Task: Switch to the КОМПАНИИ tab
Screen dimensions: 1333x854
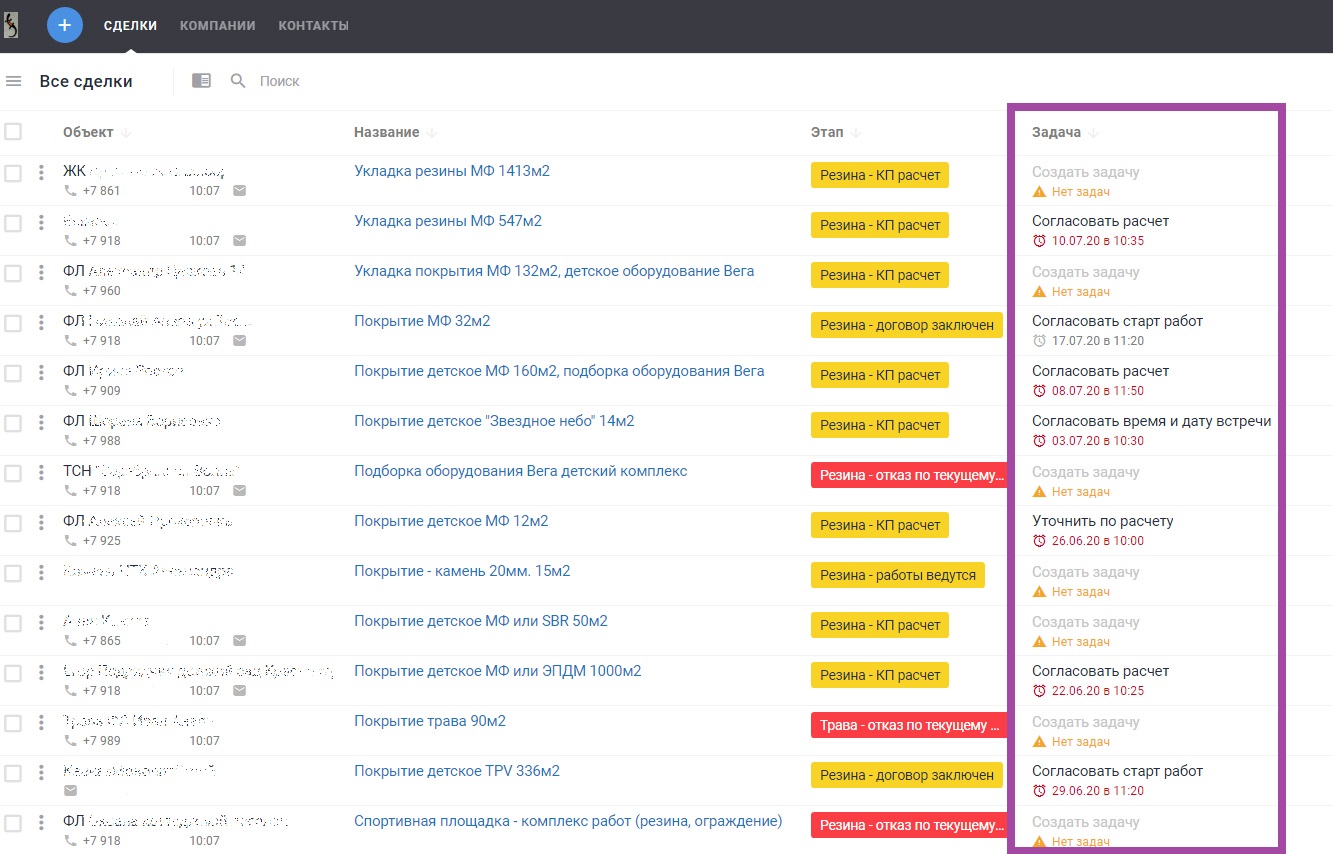Action: click(x=217, y=26)
